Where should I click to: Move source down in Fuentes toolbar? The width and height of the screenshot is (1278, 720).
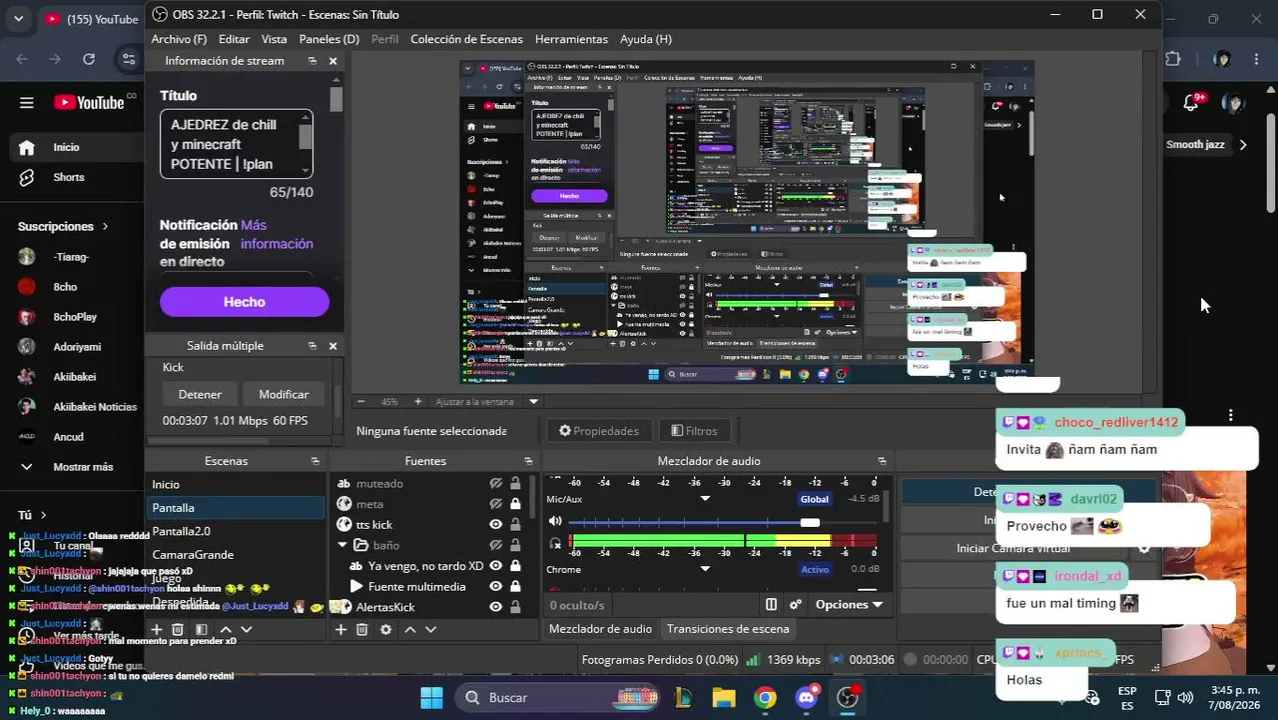431,629
